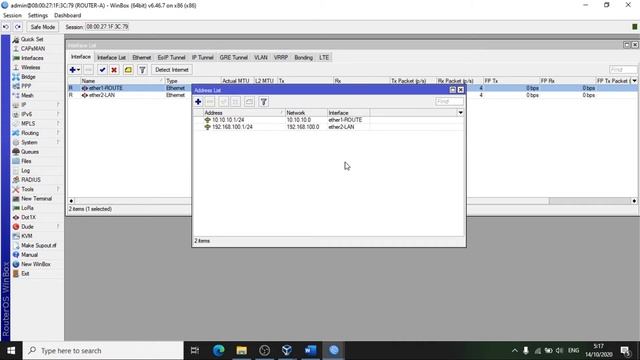Viewport: 640px width, 360px height.
Task: Click filter icon in Address List
Action: tap(264, 102)
